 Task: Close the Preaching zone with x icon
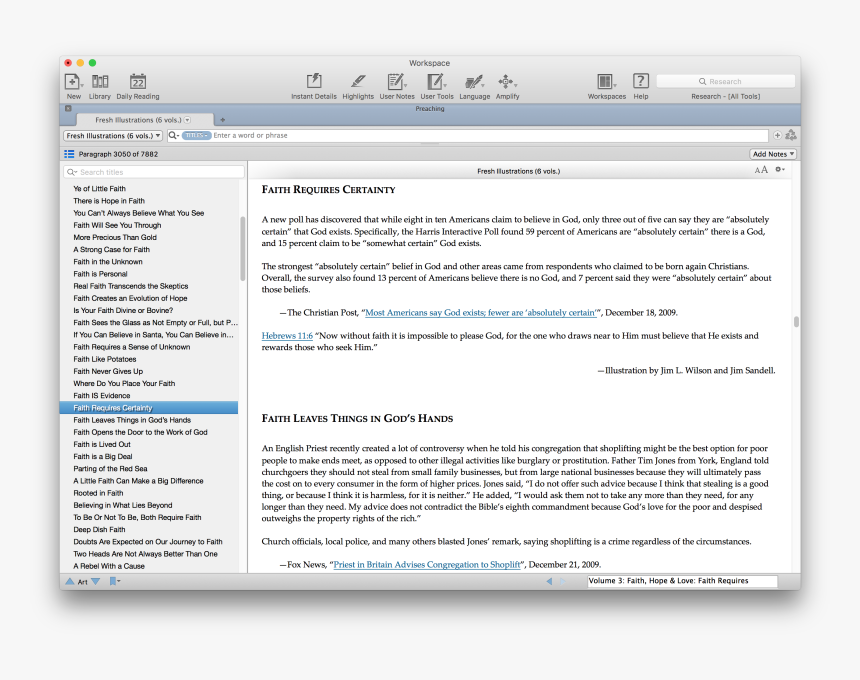(68, 108)
